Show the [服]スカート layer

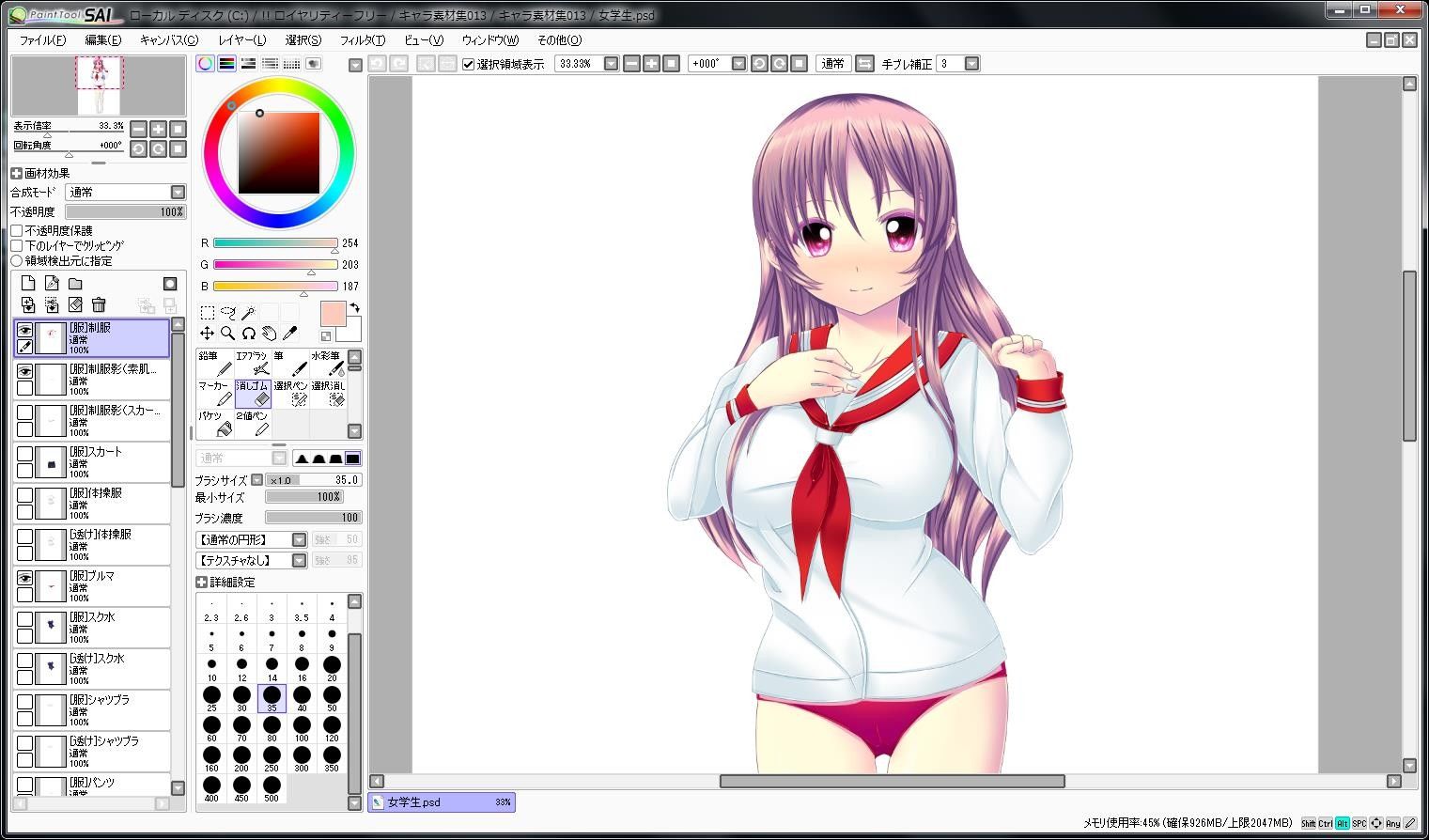pyautogui.click(x=24, y=454)
